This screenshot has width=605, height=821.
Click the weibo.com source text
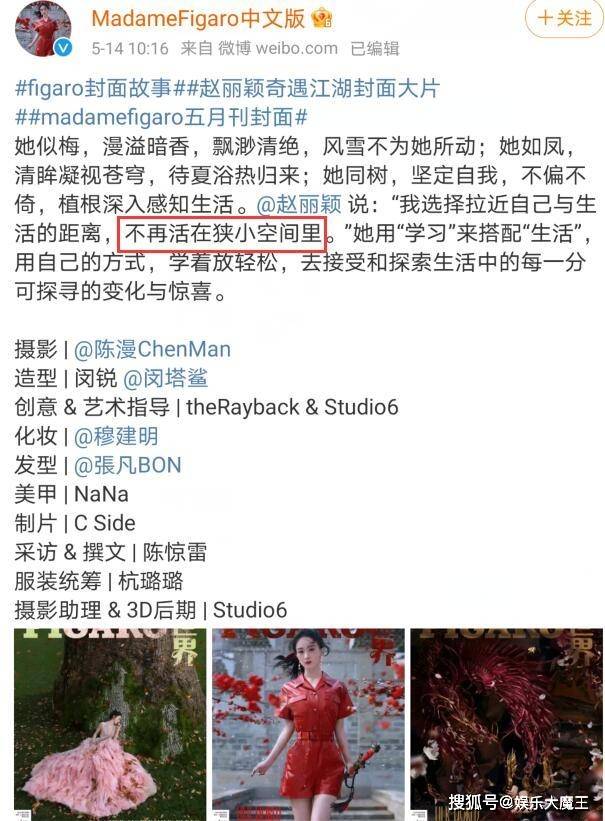click(x=297, y=49)
